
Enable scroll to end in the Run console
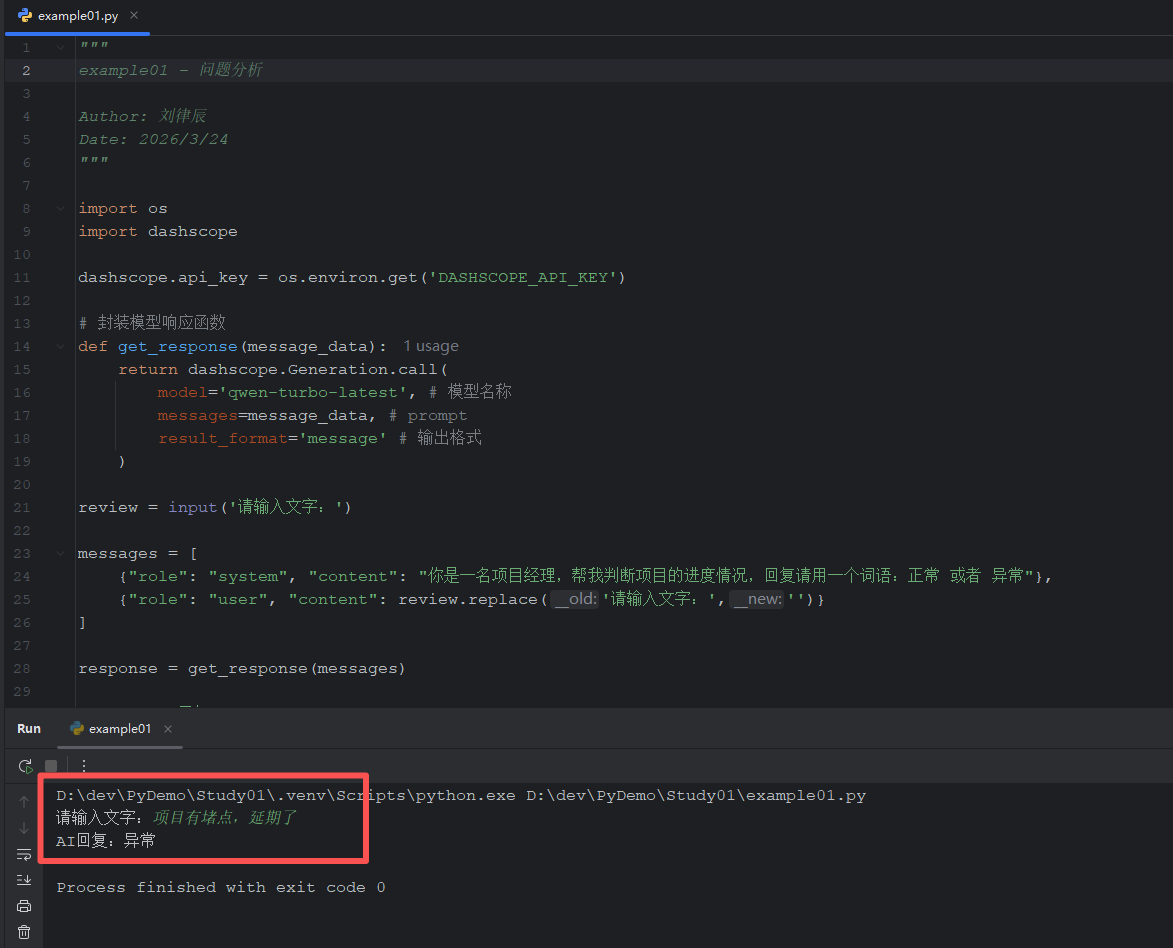[24, 880]
